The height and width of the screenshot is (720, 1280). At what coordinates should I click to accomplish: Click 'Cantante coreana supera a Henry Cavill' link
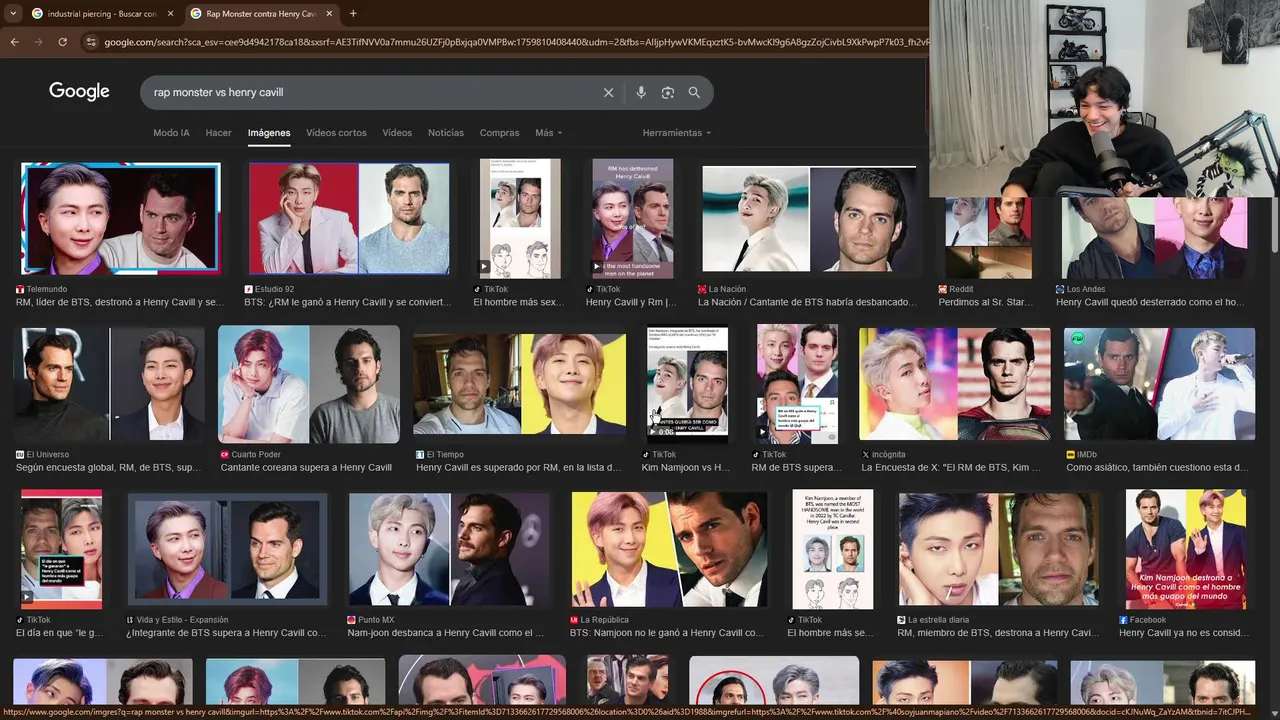[306, 467]
